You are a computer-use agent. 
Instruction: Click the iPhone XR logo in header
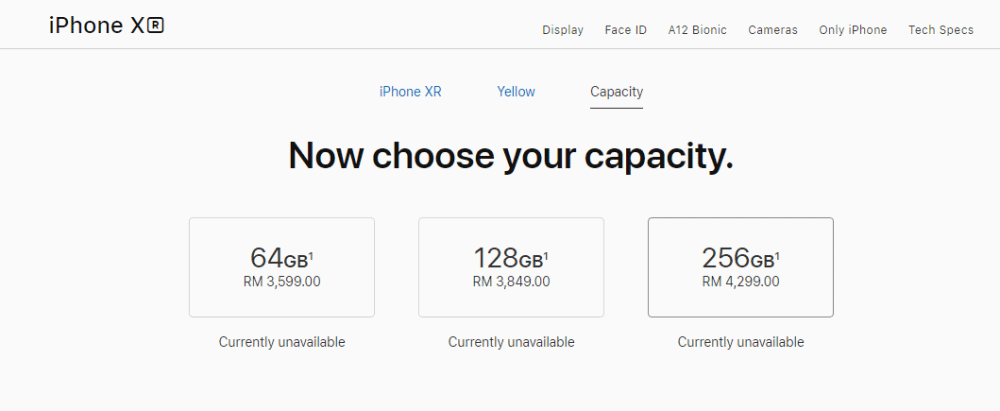(x=107, y=26)
